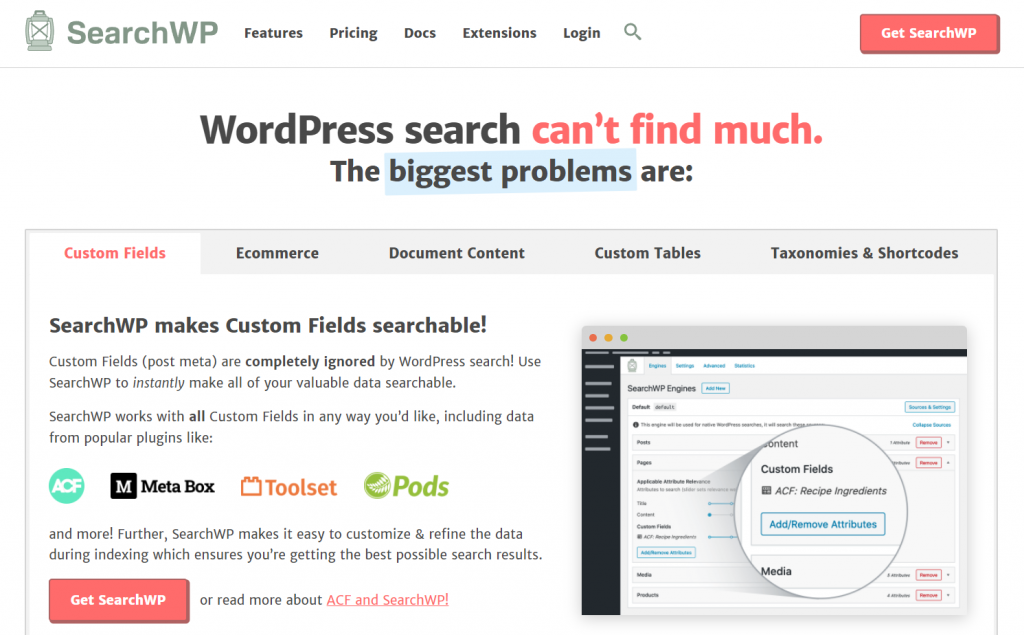Screen dimensions: 1024x635
Task: Open the search magnifying glass in the navigation
Action: click(632, 32)
